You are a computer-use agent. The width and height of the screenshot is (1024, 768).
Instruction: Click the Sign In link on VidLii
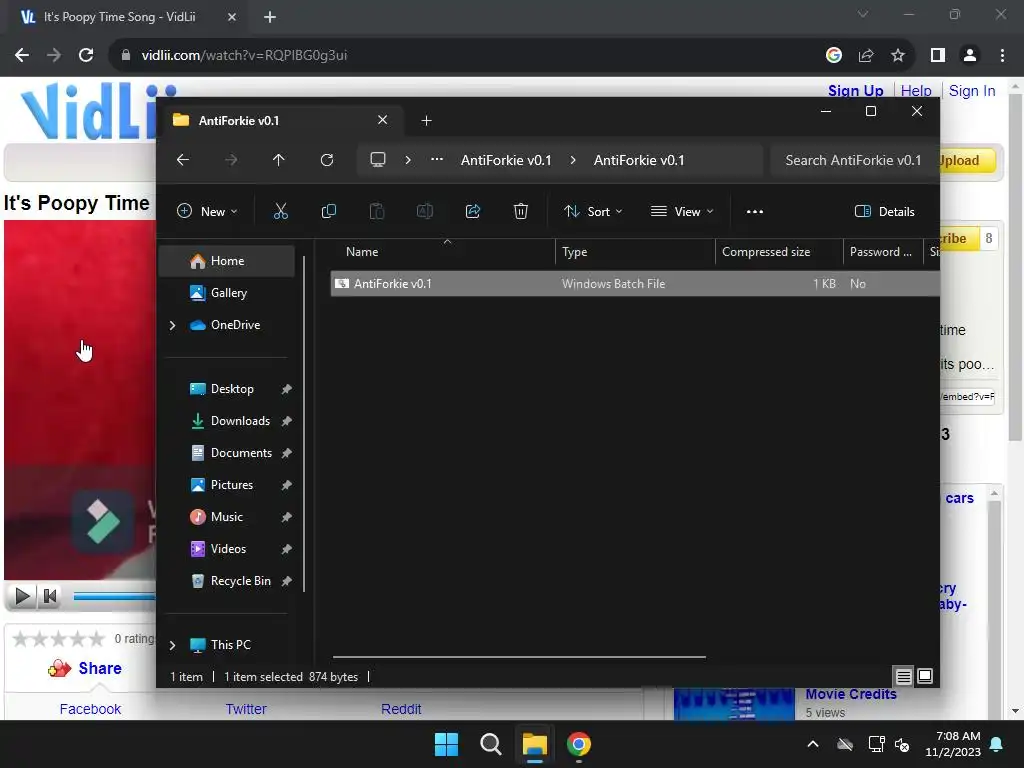(972, 91)
